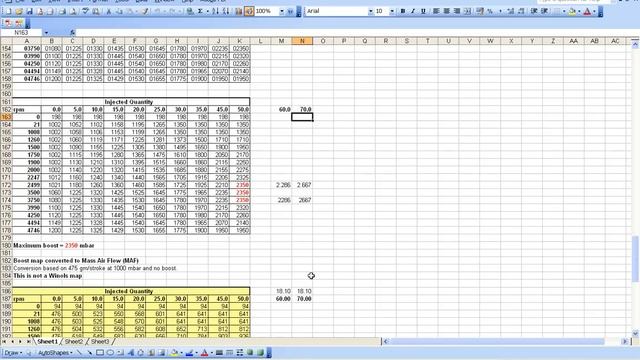
Task: Click the Open folder icon
Action: pyautogui.click(x=19, y=11)
